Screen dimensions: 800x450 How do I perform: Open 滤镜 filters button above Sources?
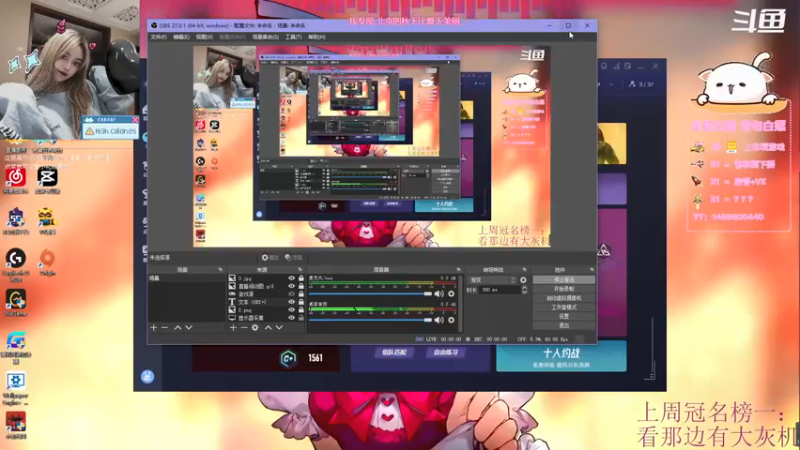coord(294,258)
